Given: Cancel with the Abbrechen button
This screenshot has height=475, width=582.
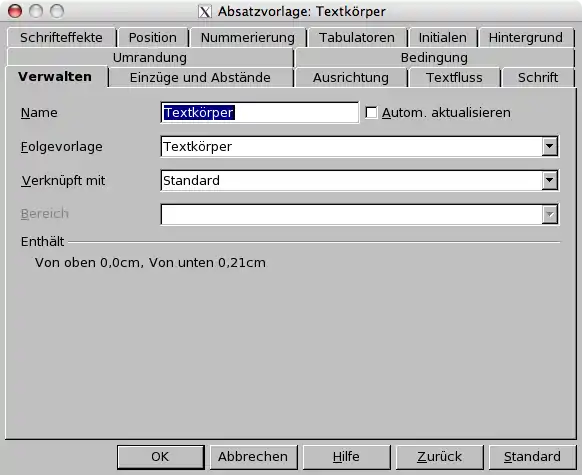Looking at the screenshot, I should tap(253, 457).
